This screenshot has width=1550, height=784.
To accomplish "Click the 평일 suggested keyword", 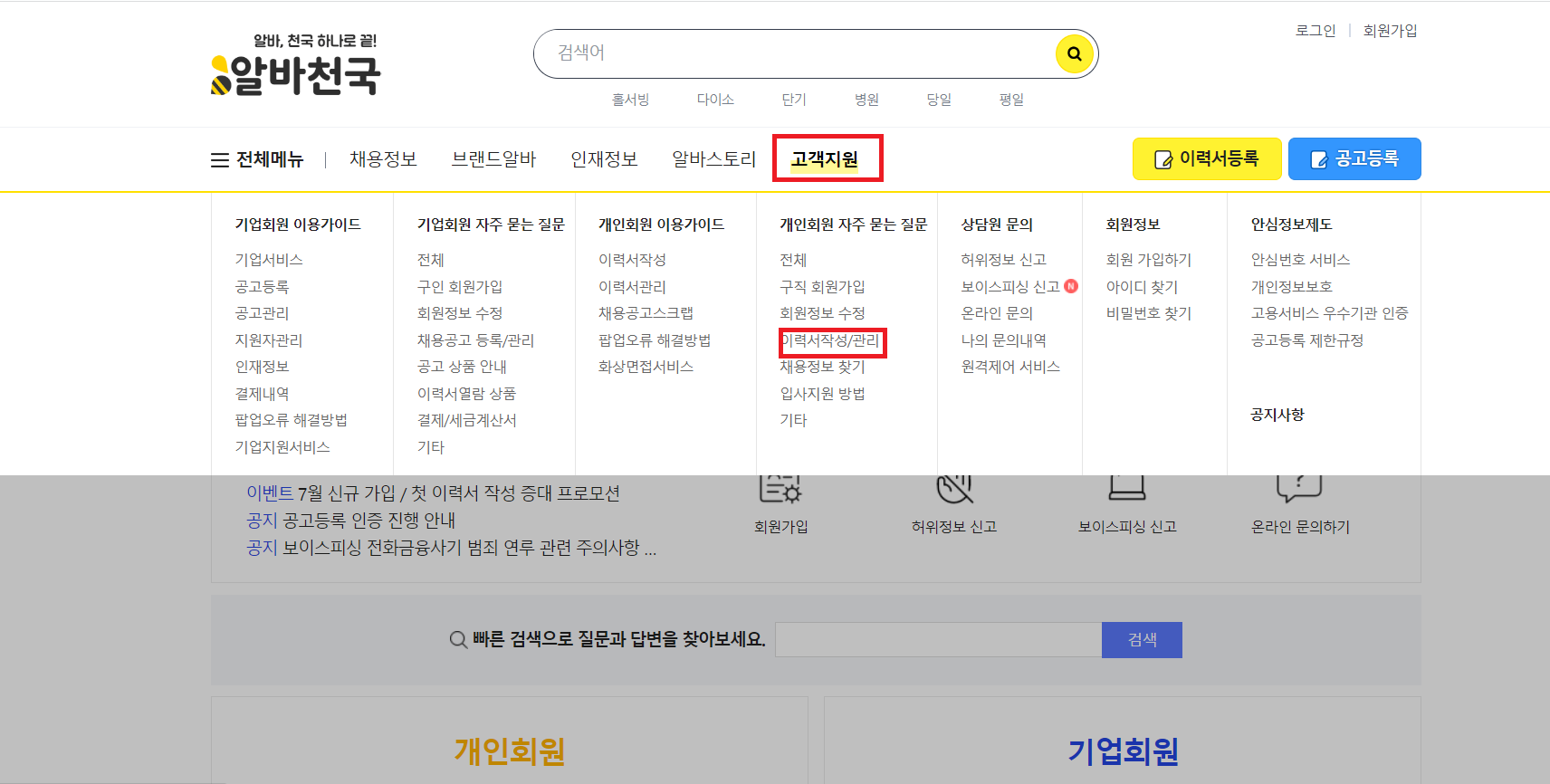I will pos(1011,100).
